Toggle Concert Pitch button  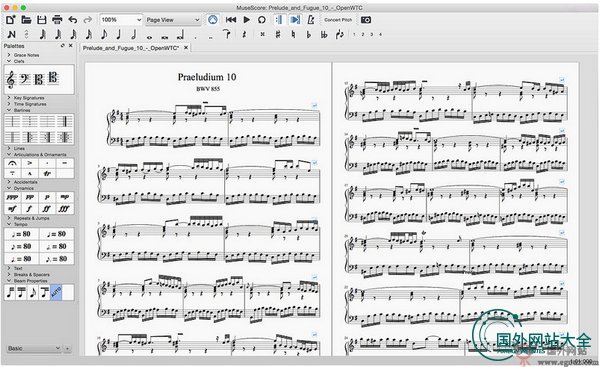(x=338, y=20)
